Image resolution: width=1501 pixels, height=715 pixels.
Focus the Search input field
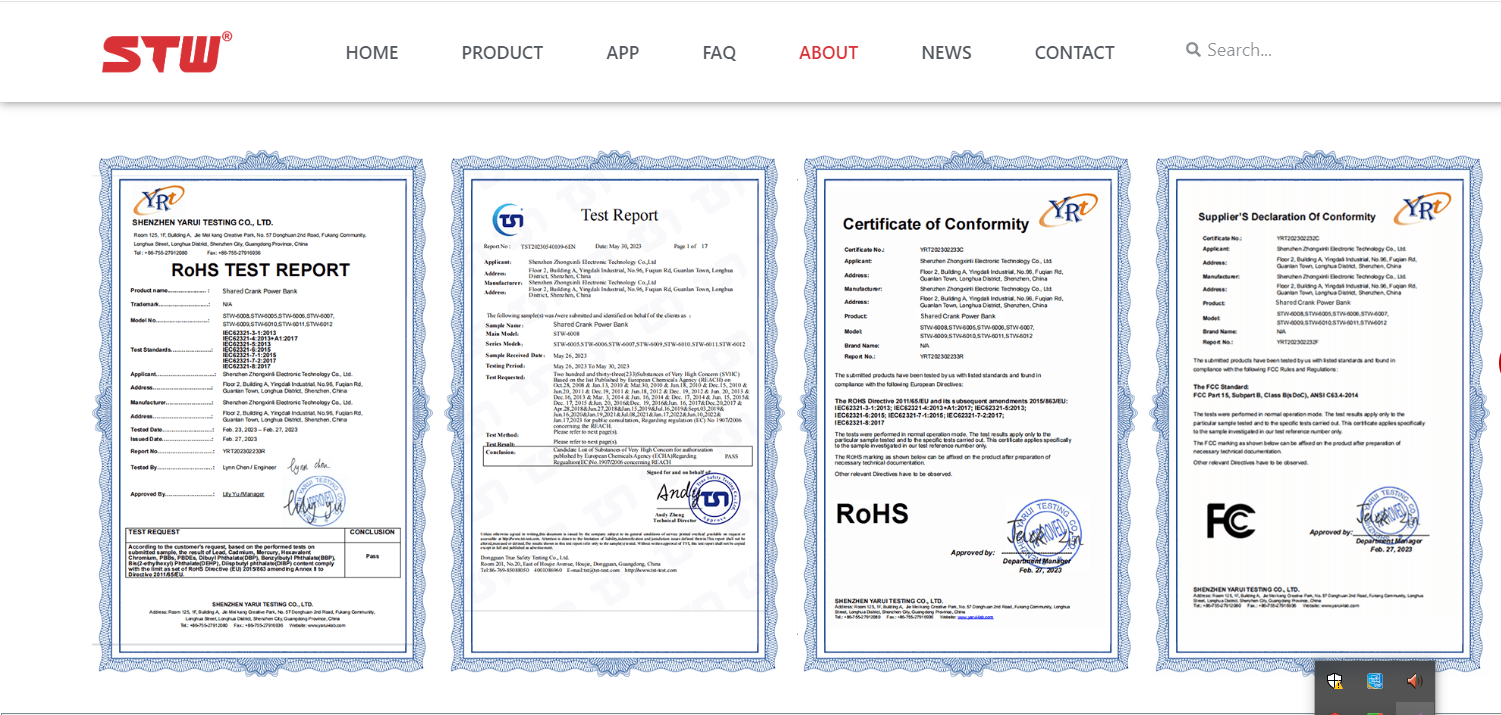pos(1270,50)
